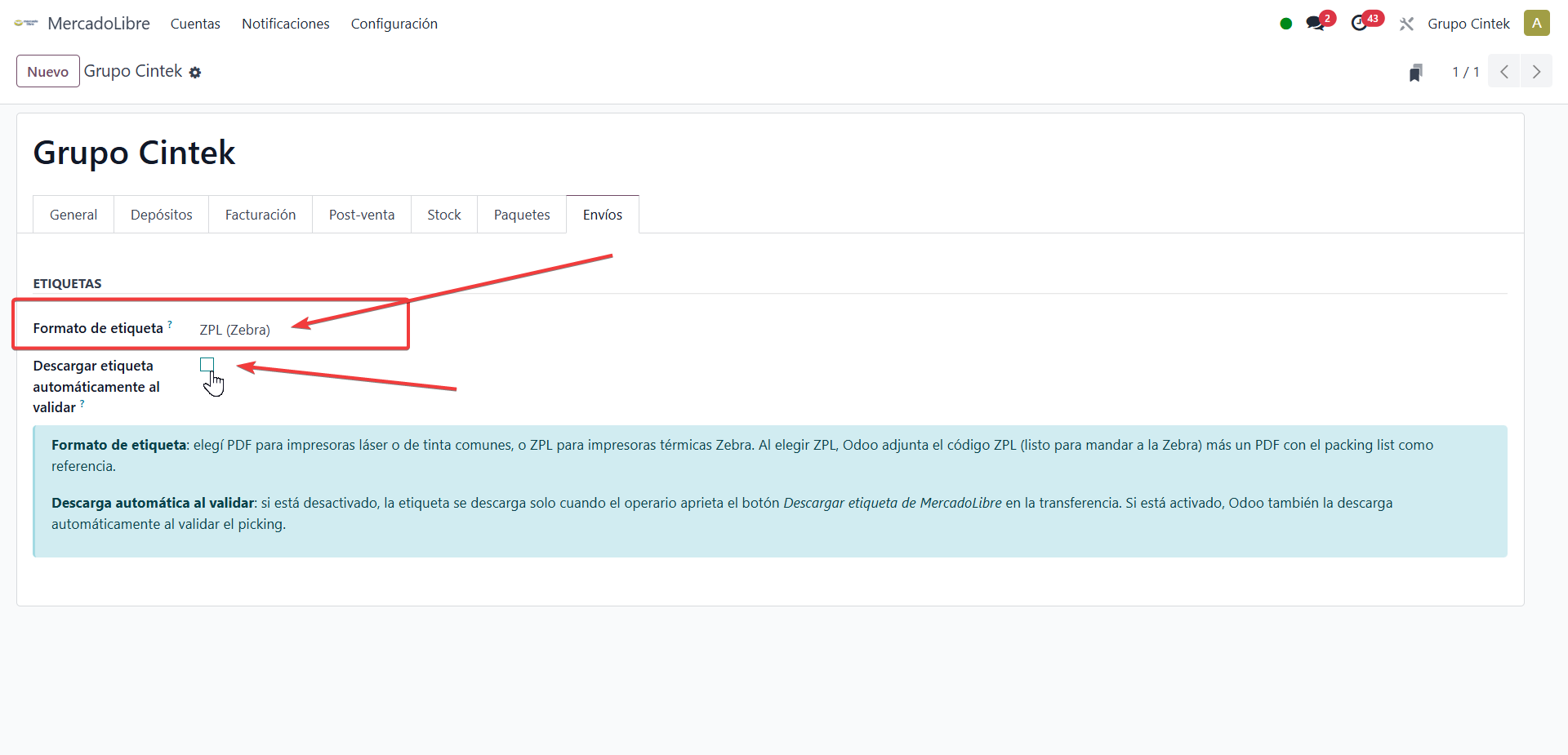Switch to the Stock tab
The height and width of the screenshot is (755, 1568).
[444, 215]
